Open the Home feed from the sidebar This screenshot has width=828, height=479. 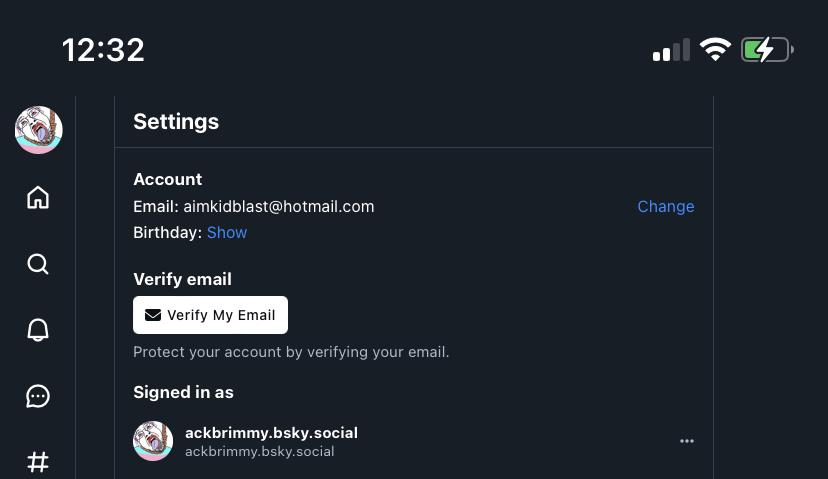click(38, 198)
